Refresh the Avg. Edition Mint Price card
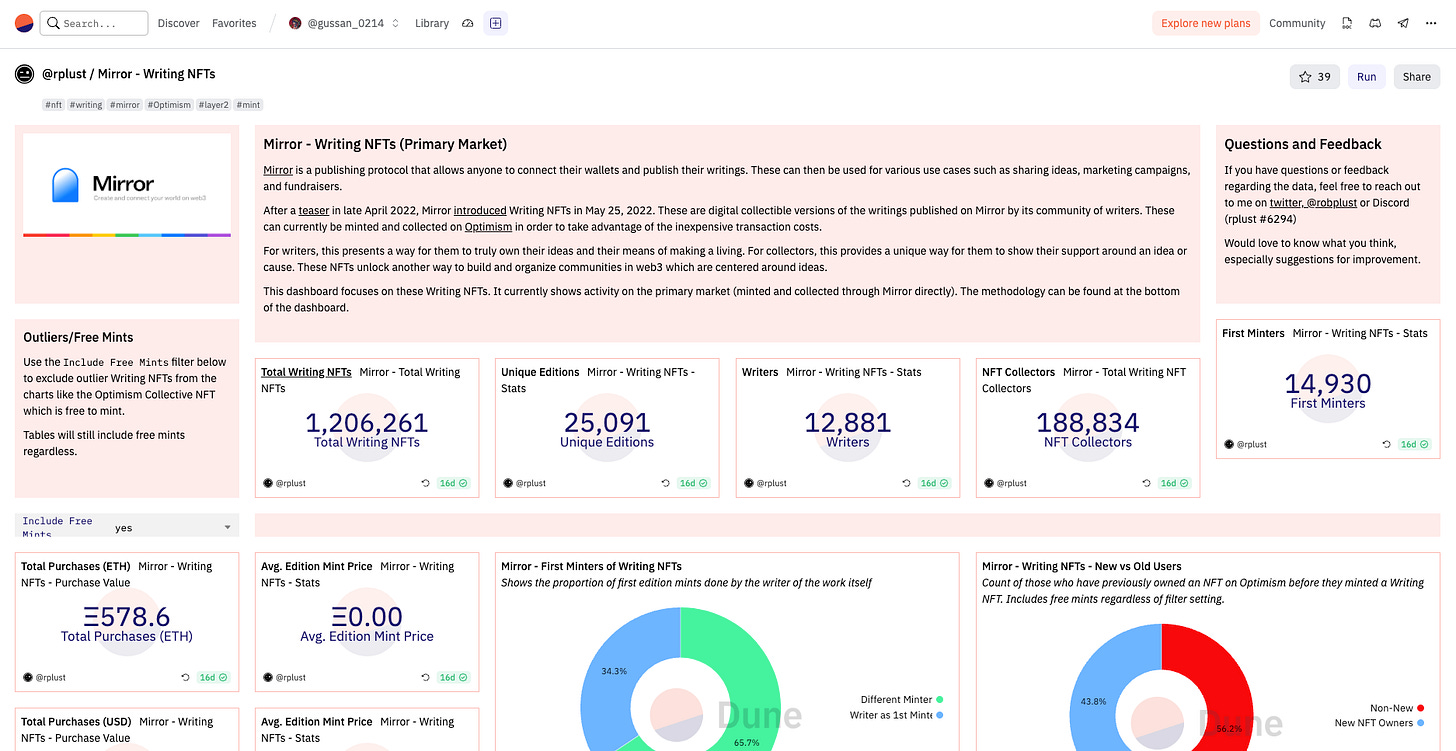This screenshot has height=751, width=1456. pos(425,677)
